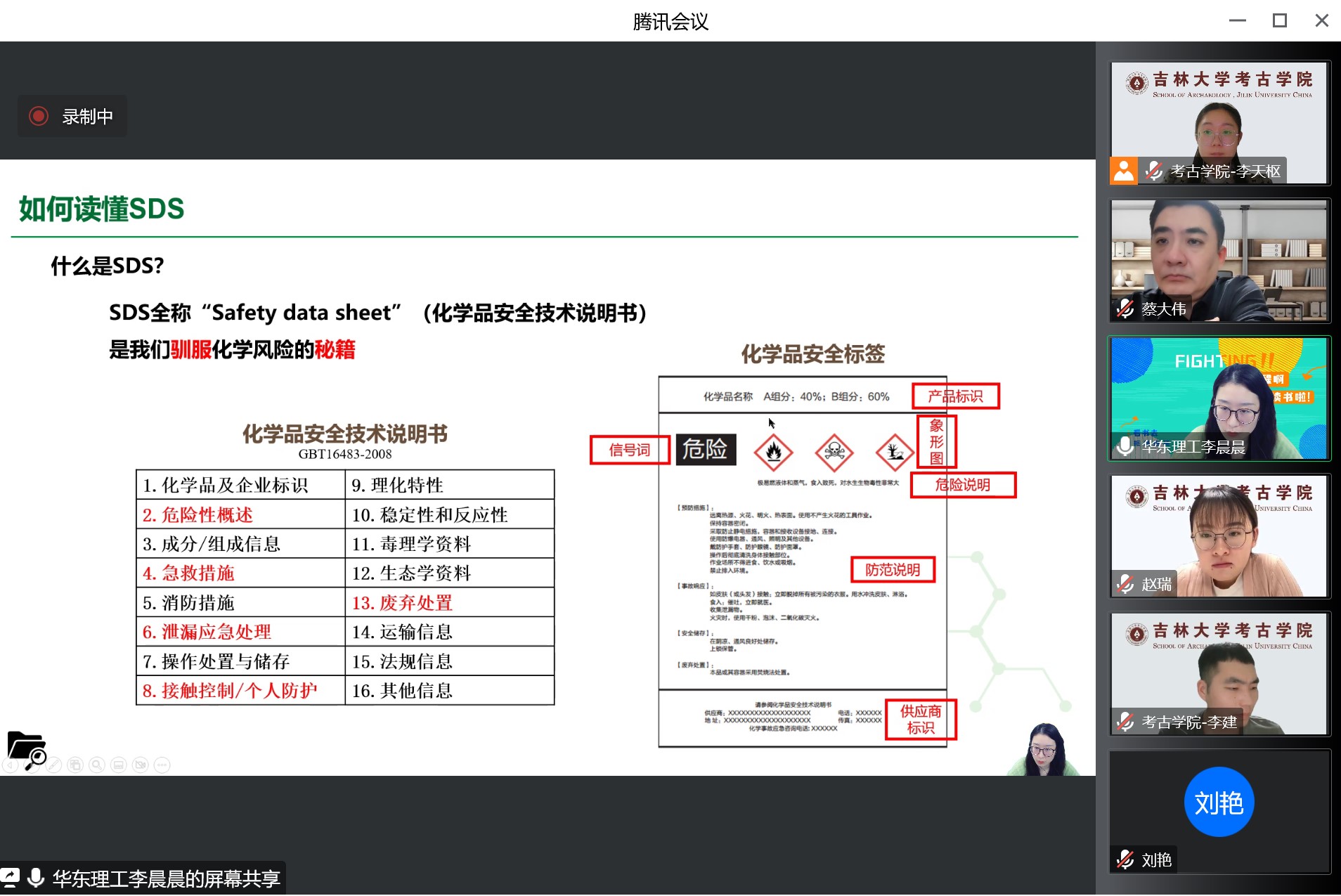
Task: Open the see-all-slides icon in slide toolbar
Action: (x=75, y=765)
